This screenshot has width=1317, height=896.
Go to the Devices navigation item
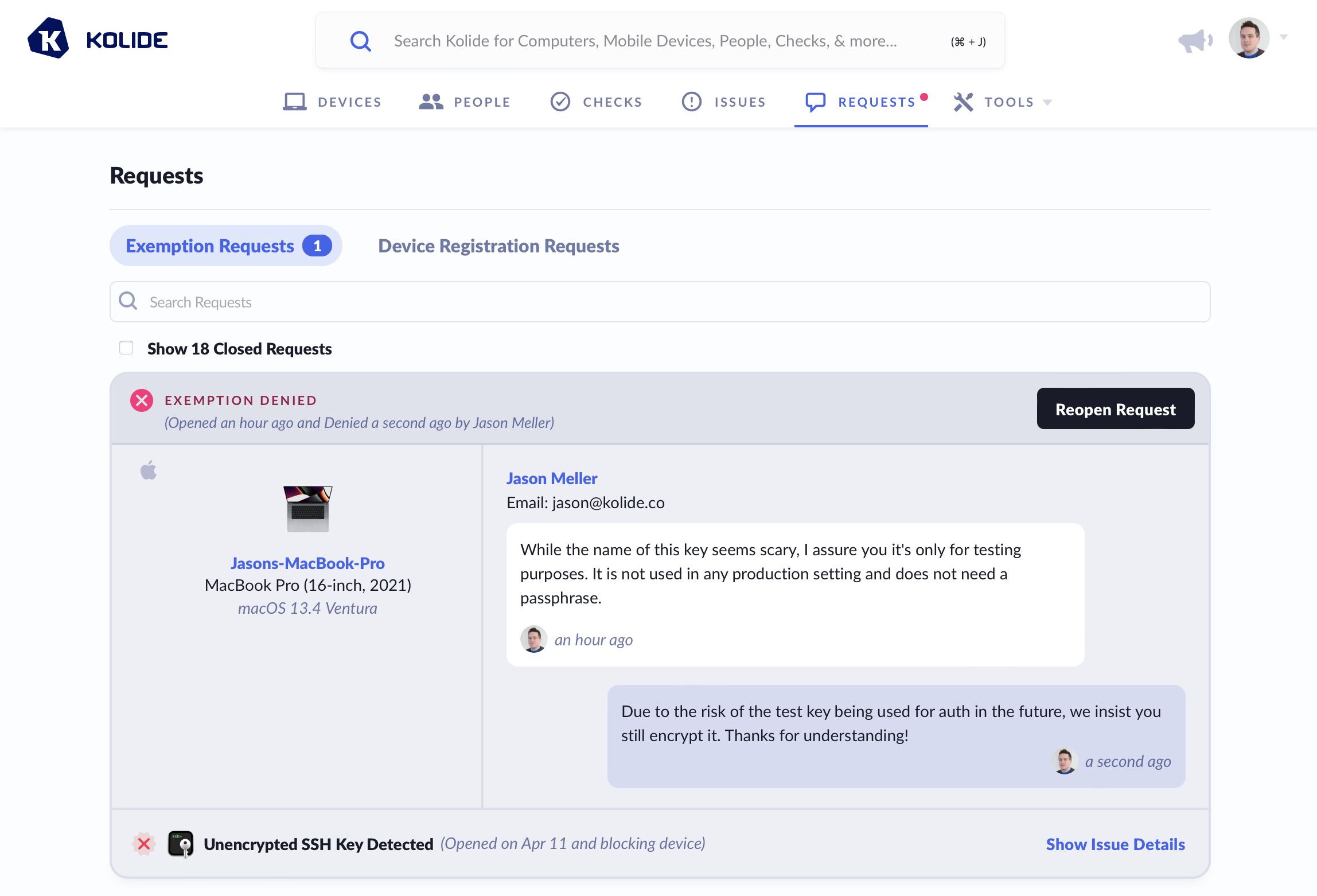tap(333, 102)
